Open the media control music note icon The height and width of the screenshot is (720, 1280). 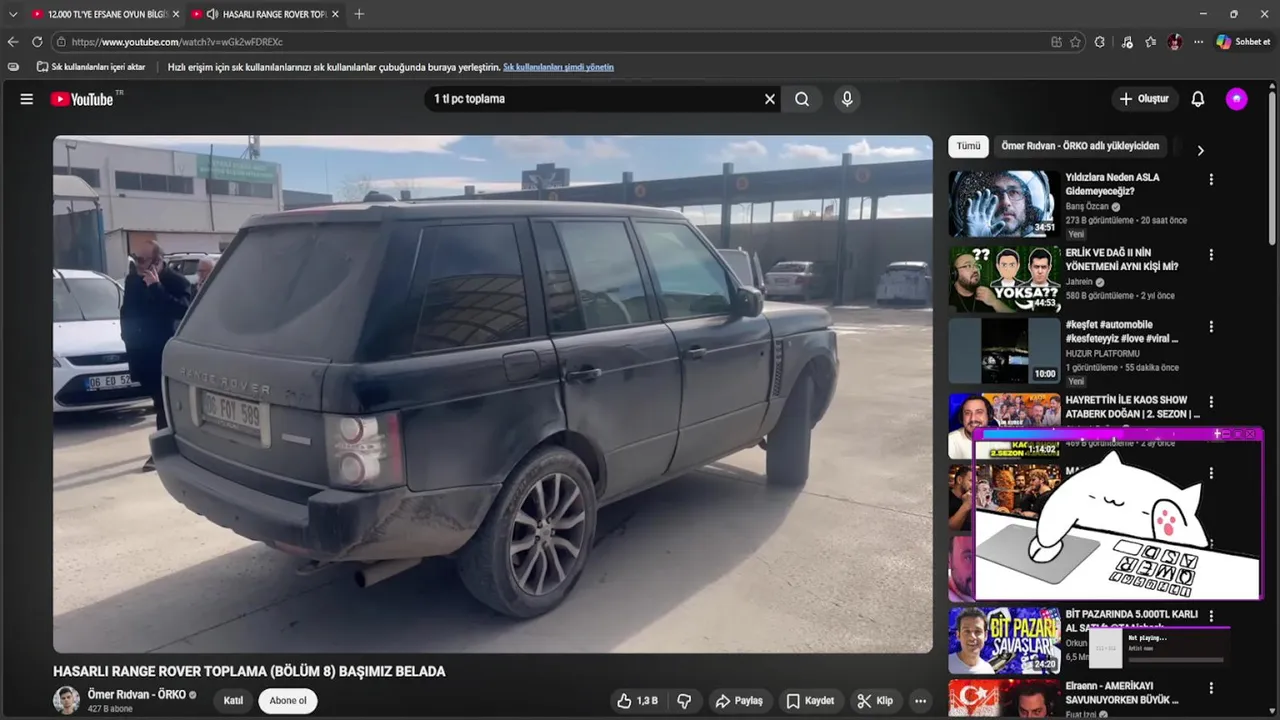[x=1127, y=42]
